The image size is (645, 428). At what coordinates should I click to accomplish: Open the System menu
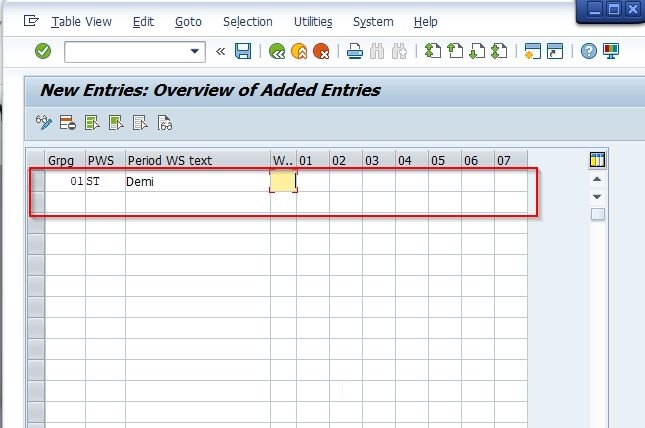pyautogui.click(x=373, y=21)
